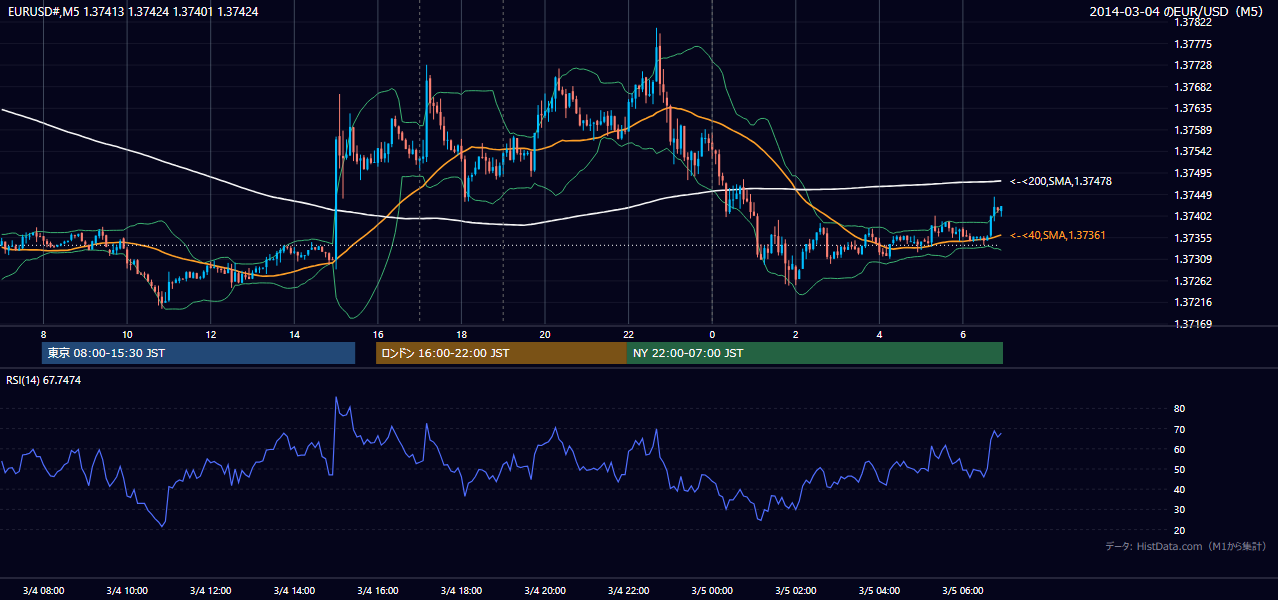Screen dimensions: 1278x600
Task: Click the NY 22:00-07:00 JST session bar
Action: [x=815, y=353]
